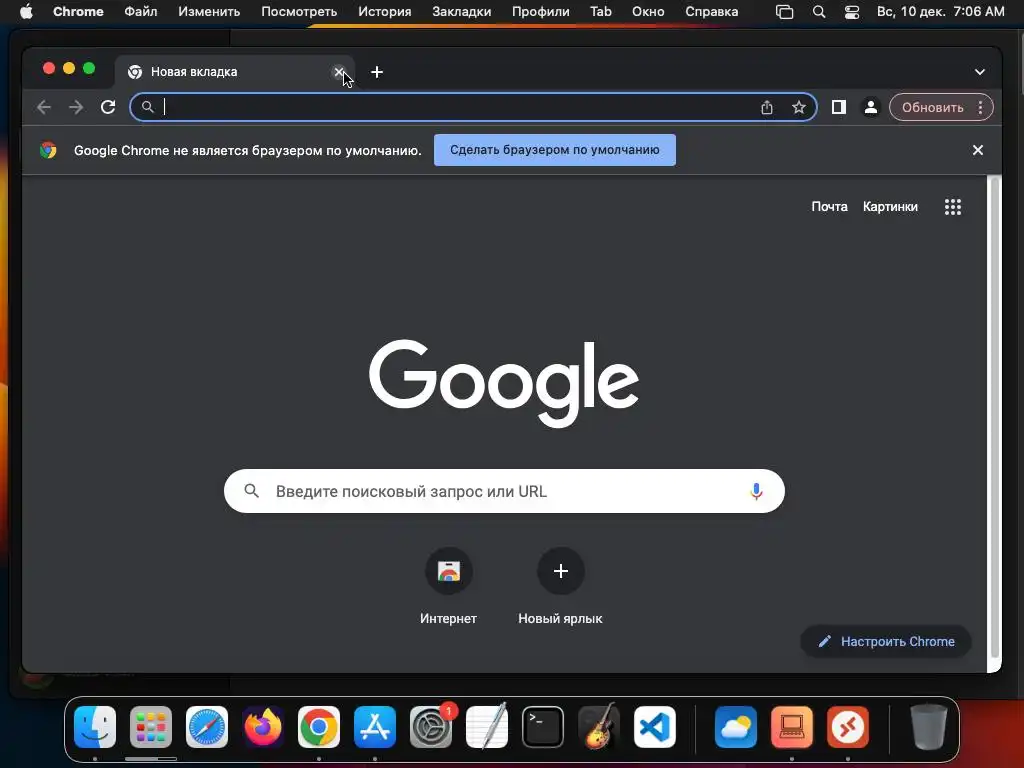Image resolution: width=1024 pixels, height=768 pixels.
Task: Launch Safari from the Dock
Action: coord(207,727)
